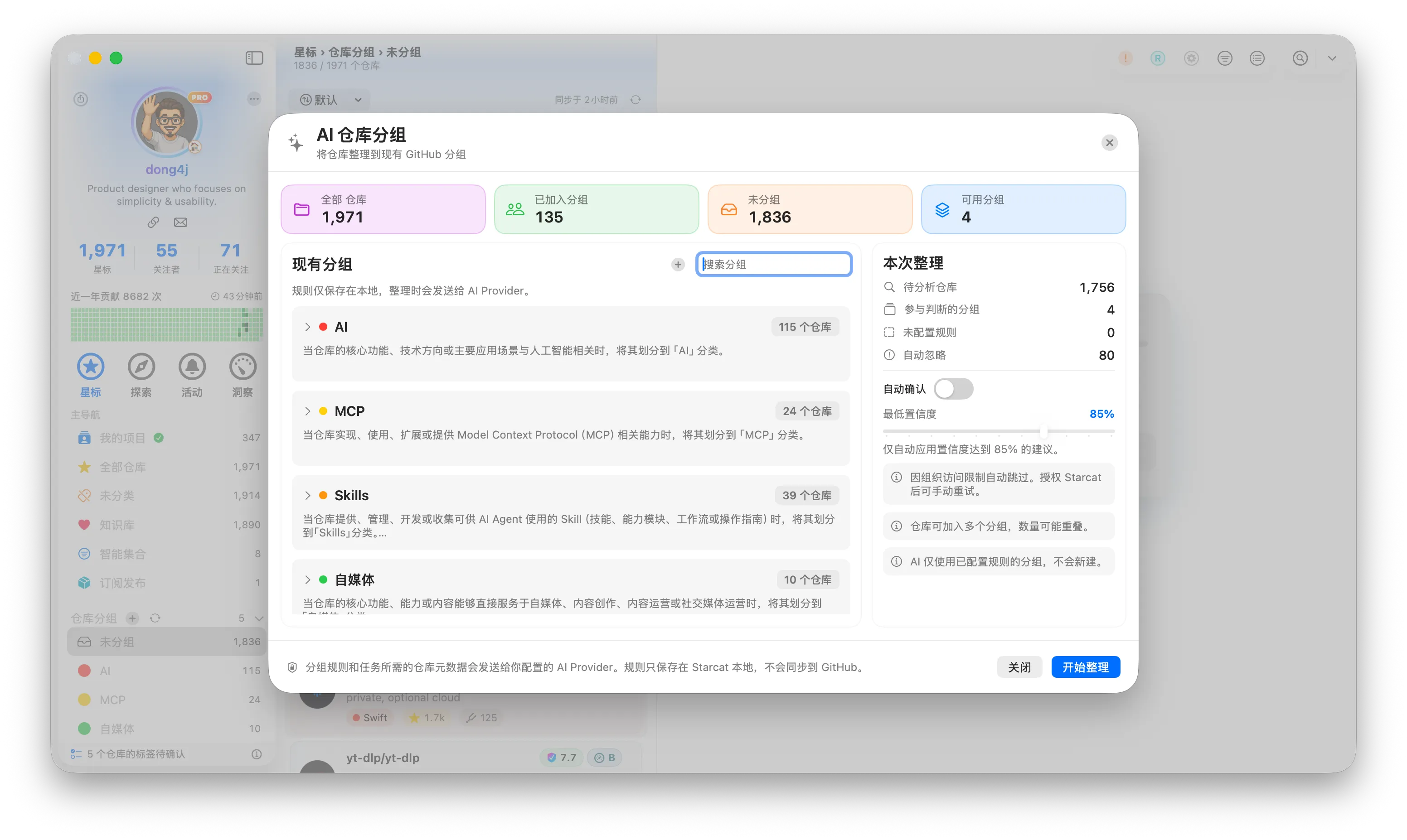Click the red color dot of AI group

(323, 327)
